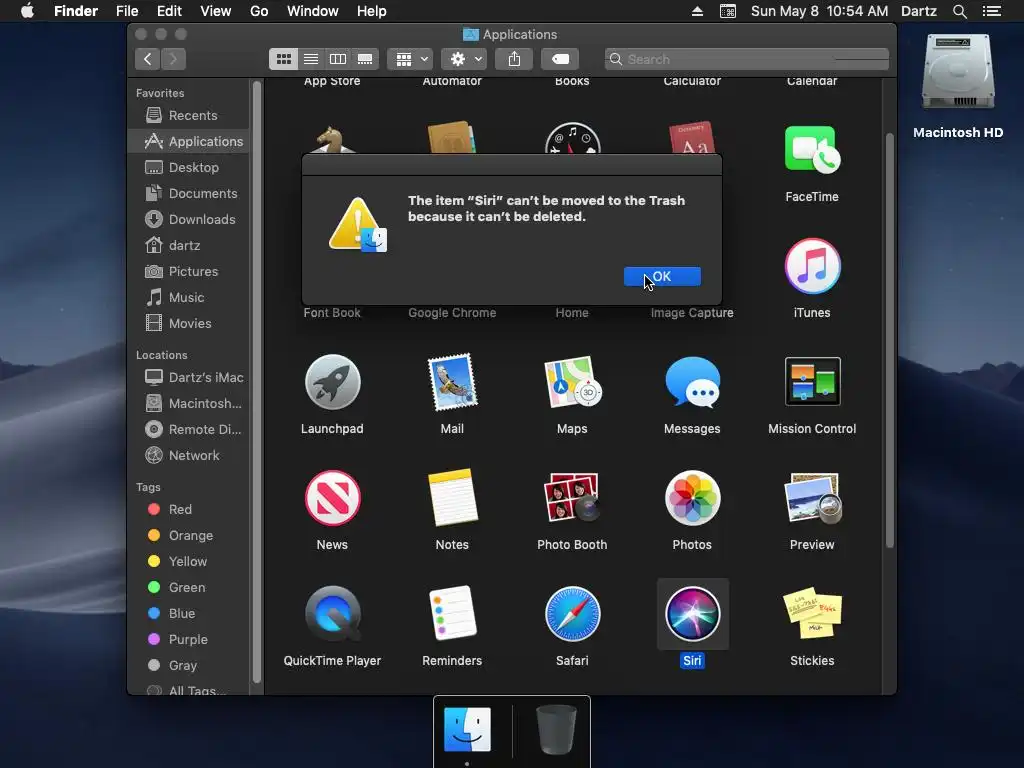Select the Mail stamp icon
This screenshot has height=768, width=1024.
(452, 382)
